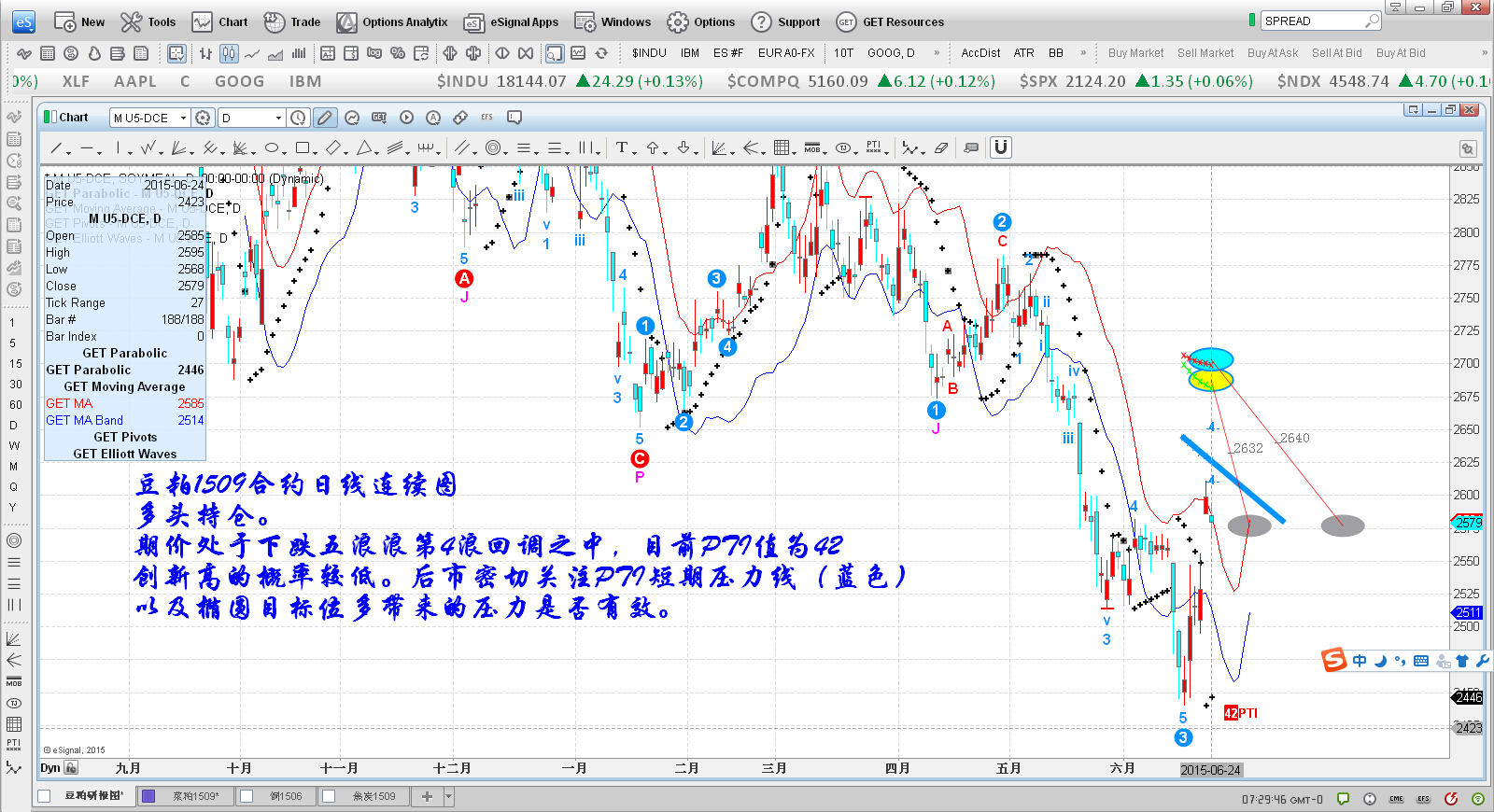Click the time template clock icon
This screenshot has width=1494, height=812.
298,118
